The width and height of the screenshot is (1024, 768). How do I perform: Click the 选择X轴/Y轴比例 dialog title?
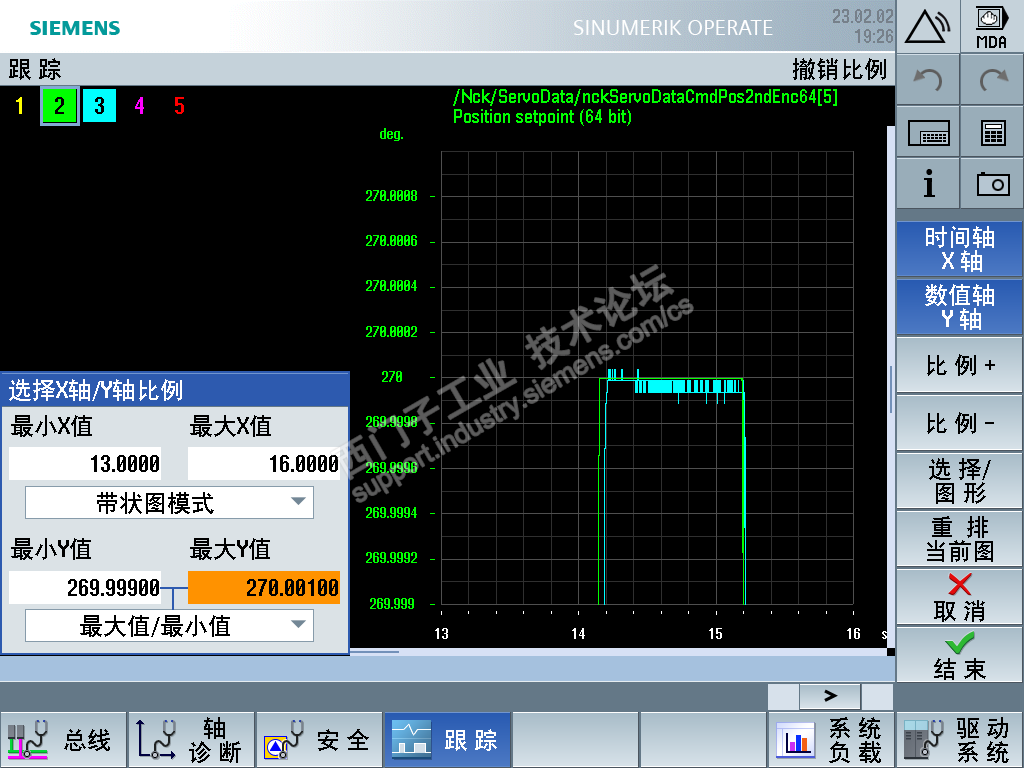[95, 391]
